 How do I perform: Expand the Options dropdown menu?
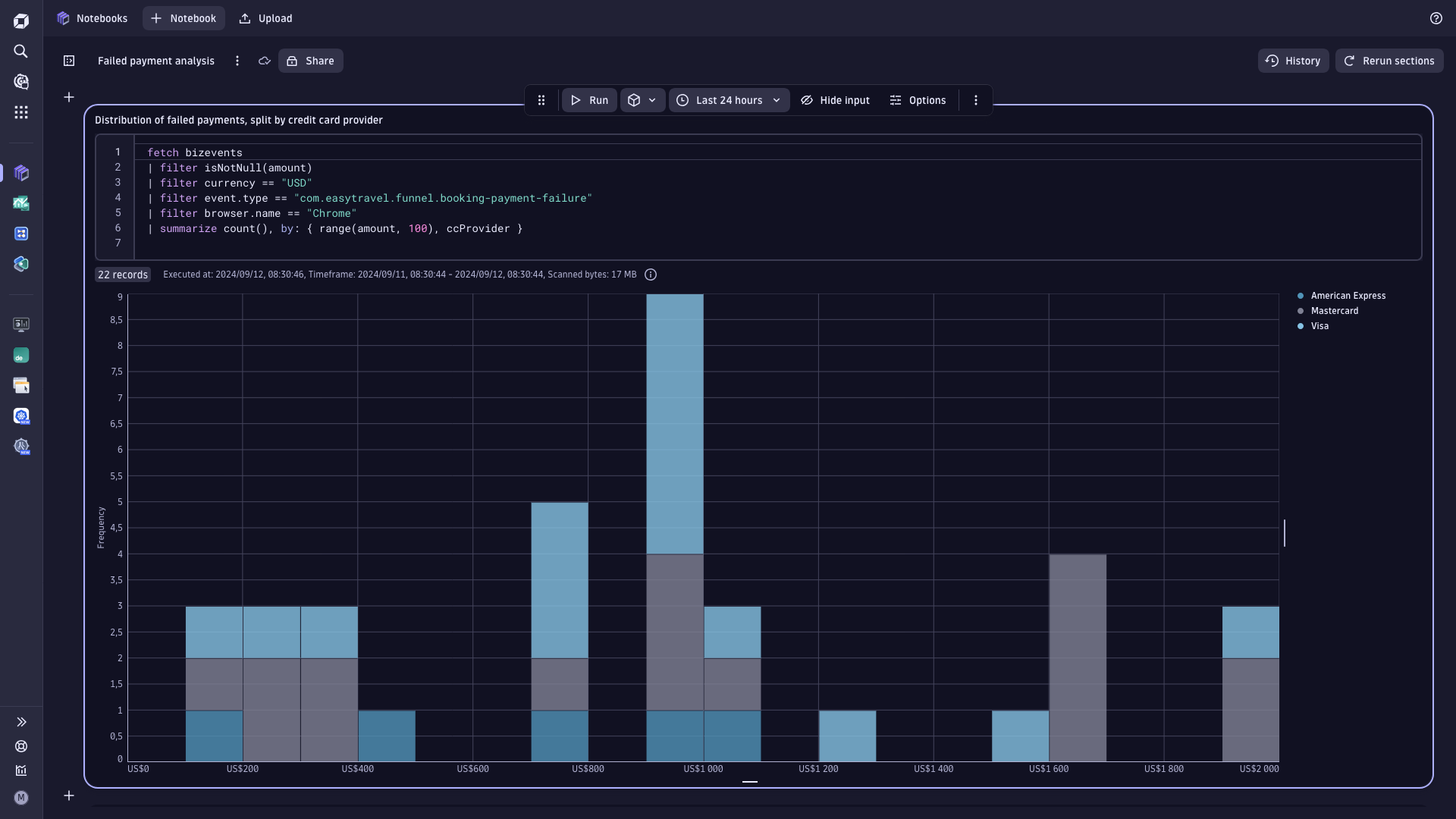pos(925,101)
